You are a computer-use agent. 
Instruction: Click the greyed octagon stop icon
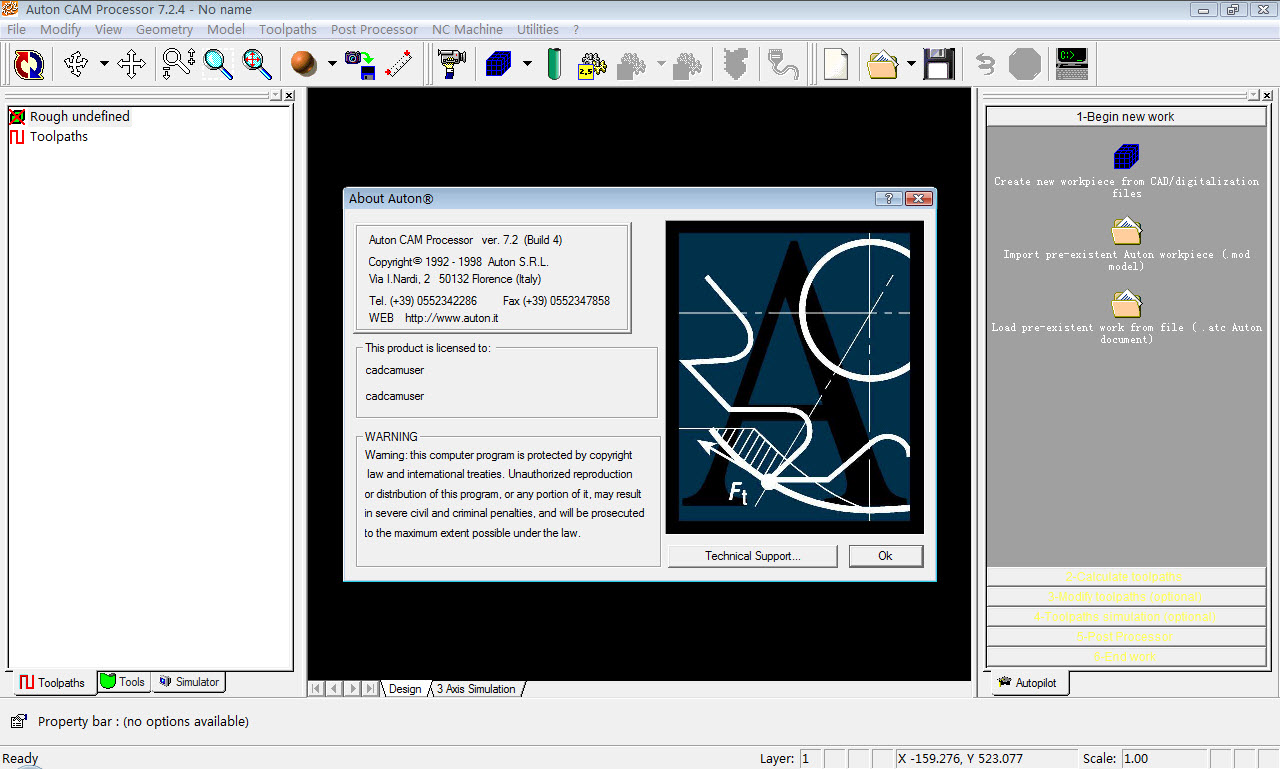[1025, 65]
